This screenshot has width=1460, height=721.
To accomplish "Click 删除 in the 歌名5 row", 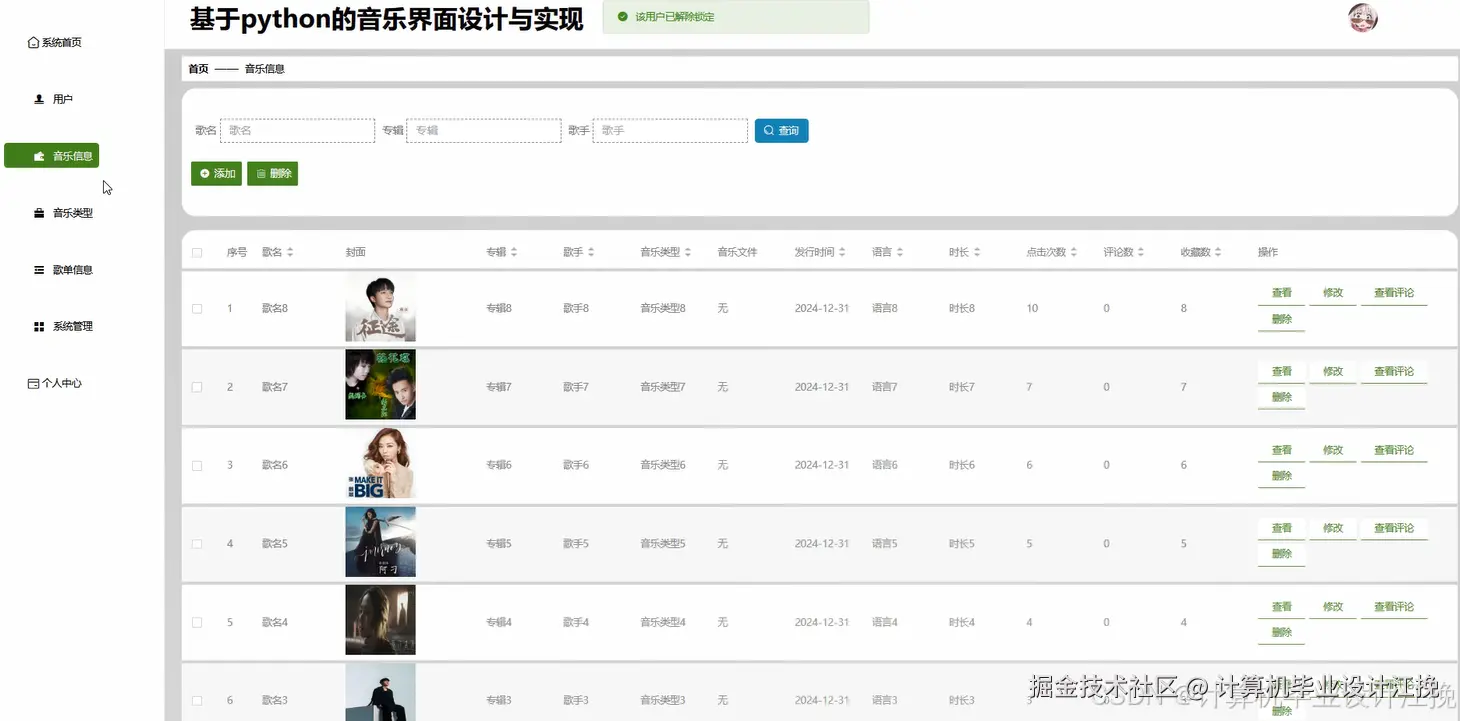I will click(1281, 554).
